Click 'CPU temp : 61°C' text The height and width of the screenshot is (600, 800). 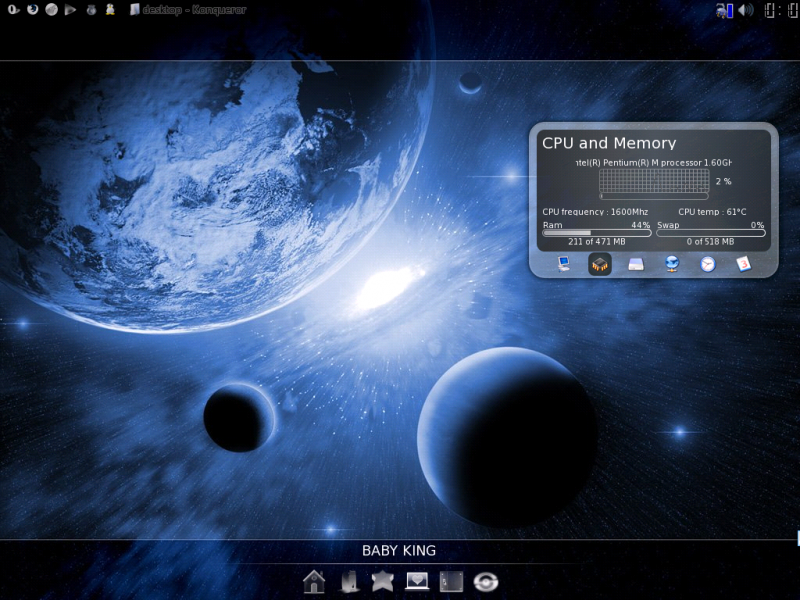pyautogui.click(x=712, y=212)
